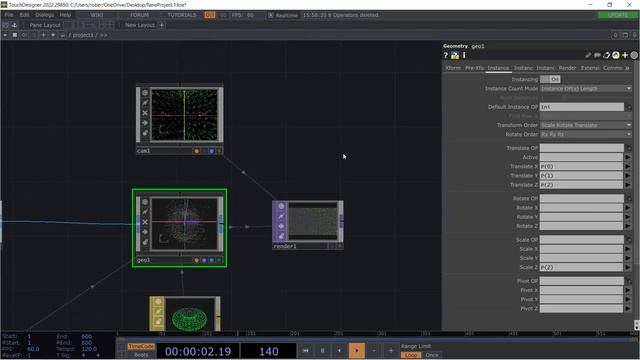Click the orange play forward button
The height and width of the screenshot is (360, 640).
pos(356,351)
